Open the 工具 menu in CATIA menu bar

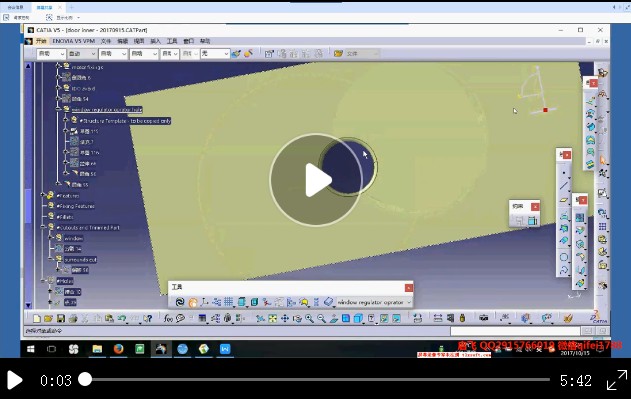point(172,41)
